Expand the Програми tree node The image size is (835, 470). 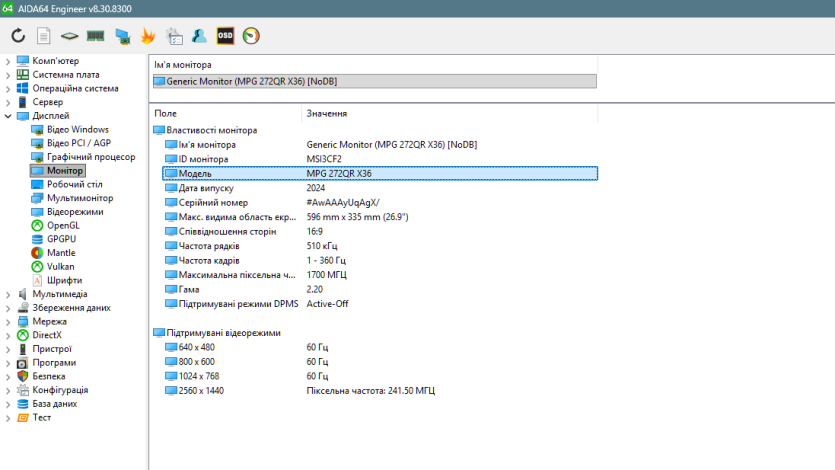tap(8, 363)
